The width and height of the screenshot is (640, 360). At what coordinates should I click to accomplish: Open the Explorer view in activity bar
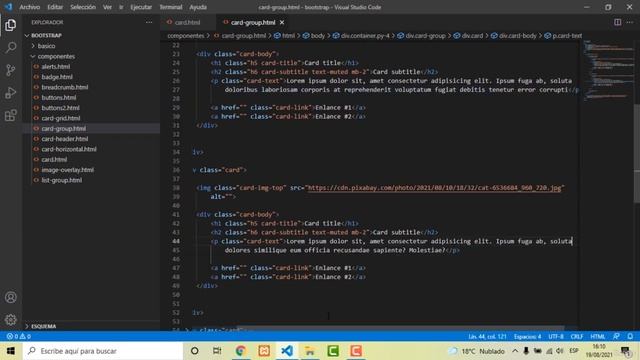(x=11, y=25)
